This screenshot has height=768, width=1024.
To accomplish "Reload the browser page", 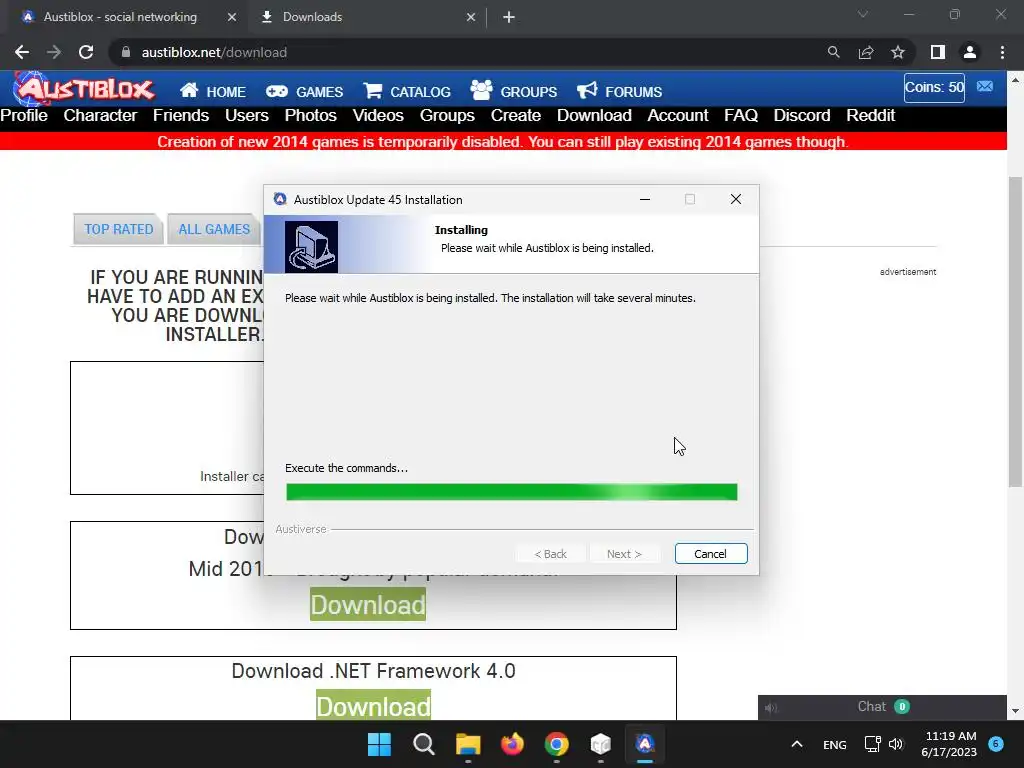I will click(x=86, y=52).
